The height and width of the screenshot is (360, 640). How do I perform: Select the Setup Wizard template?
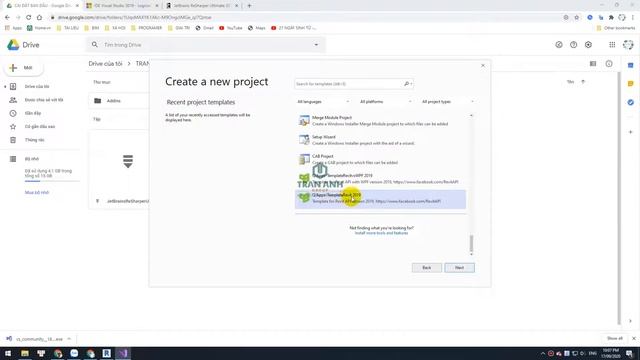point(380,140)
